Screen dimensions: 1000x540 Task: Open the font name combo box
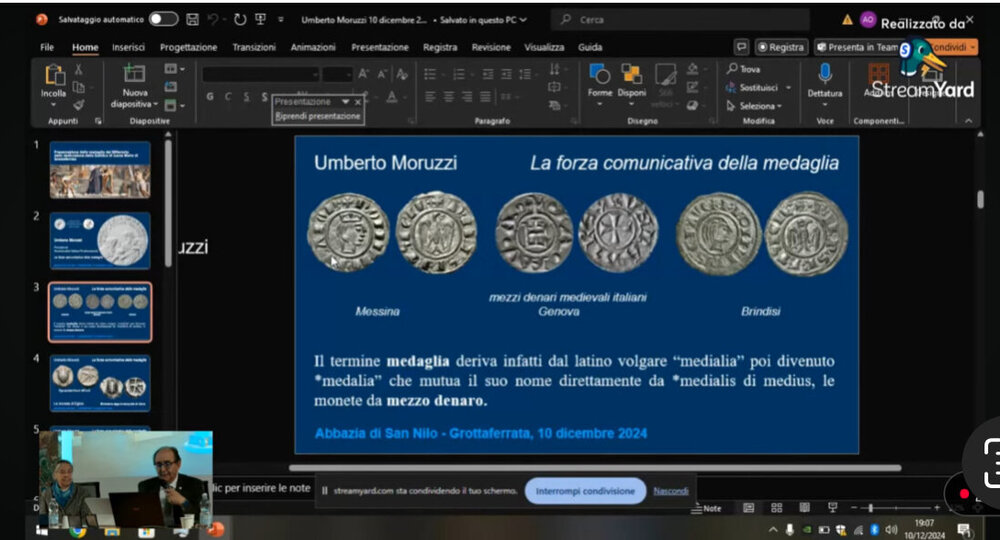click(260, 74)
